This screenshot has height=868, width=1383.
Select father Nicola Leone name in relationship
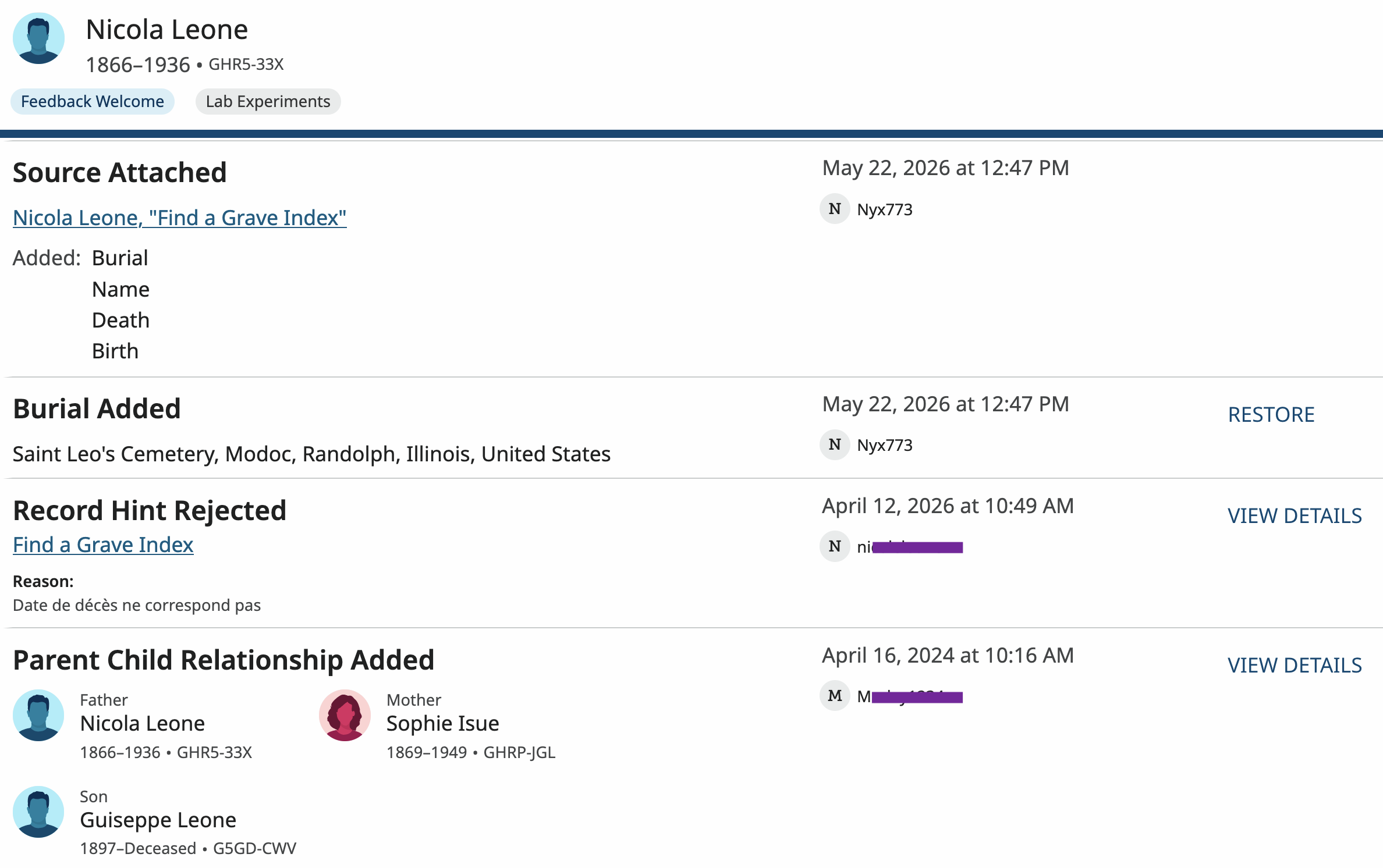pyautogui.click(x=143, y=723)
